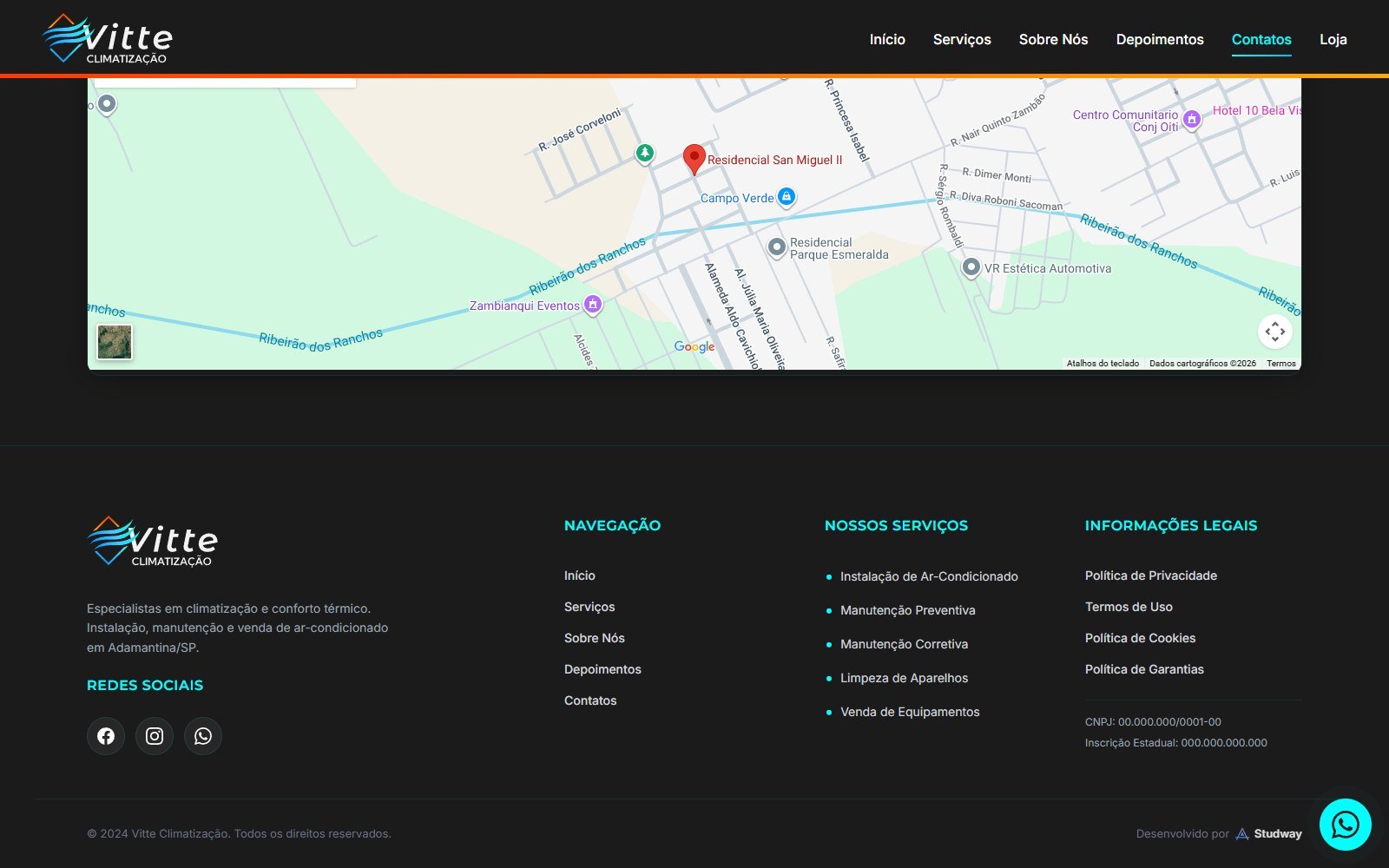The width and height of the screenshot is (1389, 868).
Task: Click the Studway developer credit link
Action: coord(1268,833)
